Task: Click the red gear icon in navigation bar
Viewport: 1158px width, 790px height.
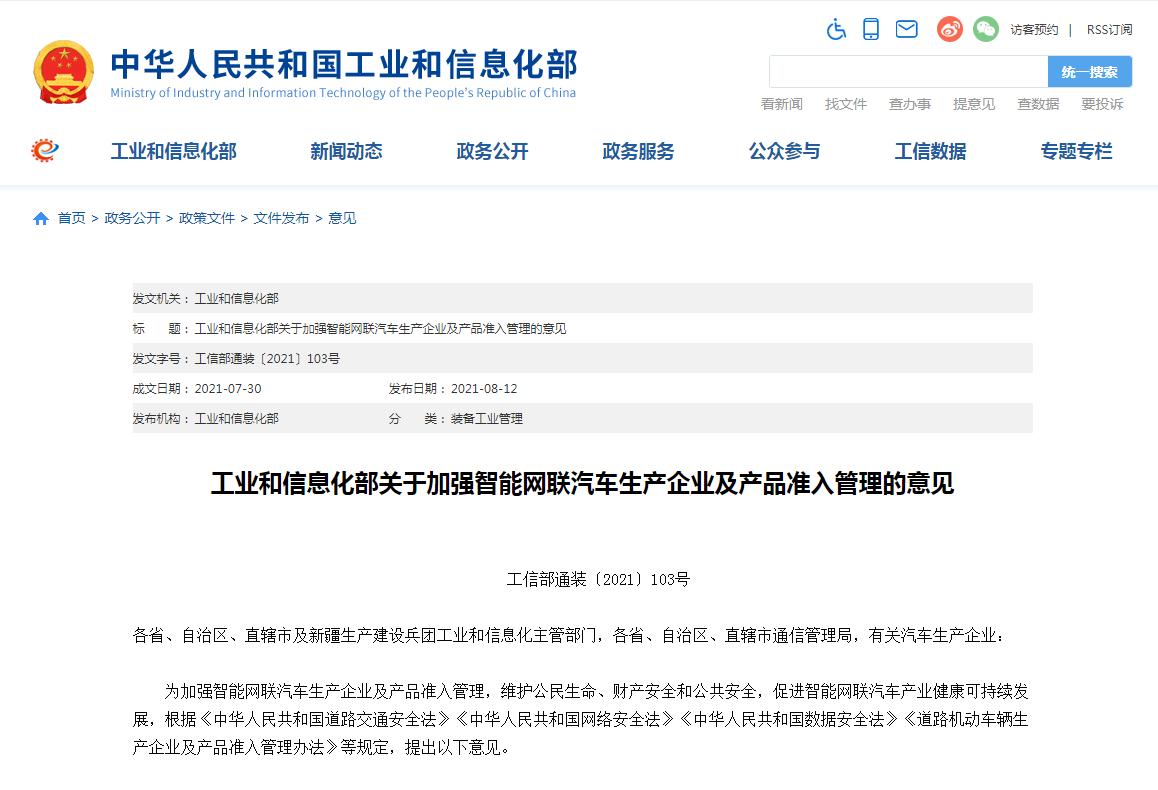Action: tap(45, 151)
